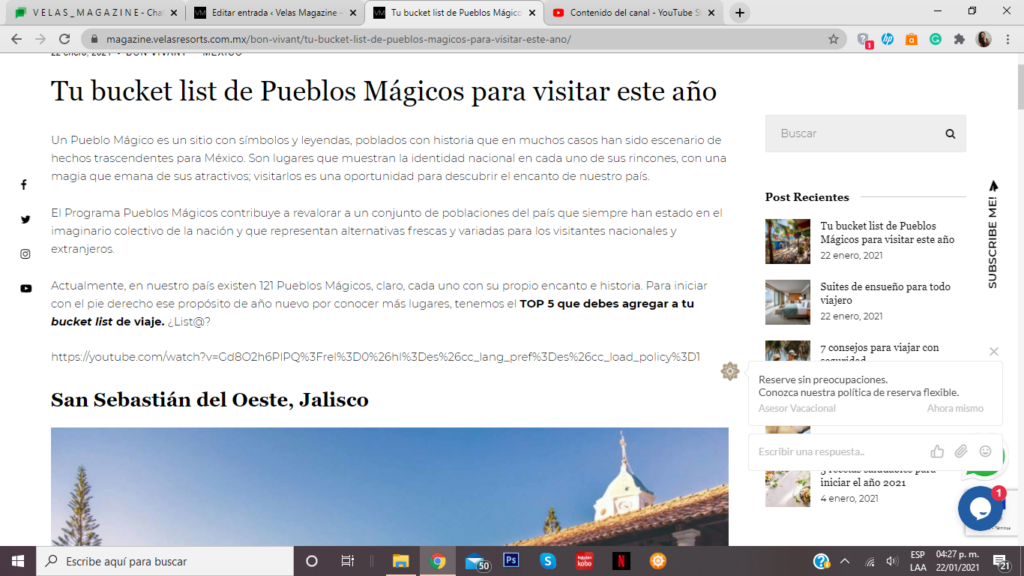
Task: Open the ESP LAA language switcher
Action: point(918,561)
